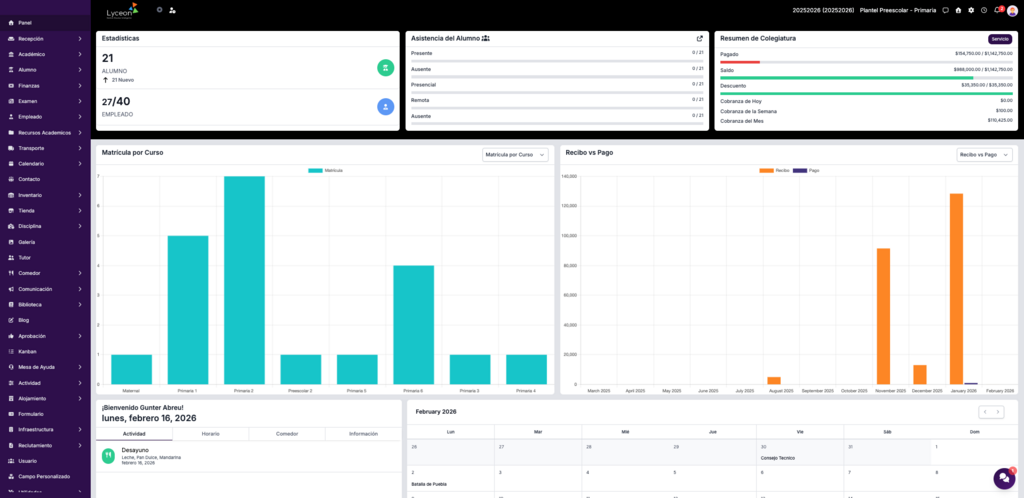The image size is (1024, 498).
Task: Open external link icon in Asistencia del Alumno
Action: pos(700,38)
